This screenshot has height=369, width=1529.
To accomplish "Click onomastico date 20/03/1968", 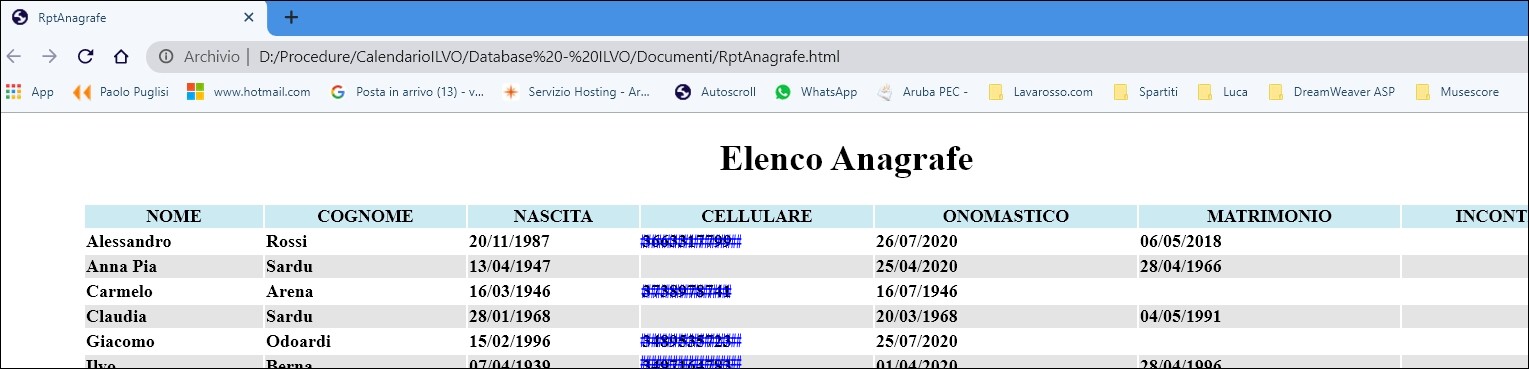I will click(x=917, y=316).
